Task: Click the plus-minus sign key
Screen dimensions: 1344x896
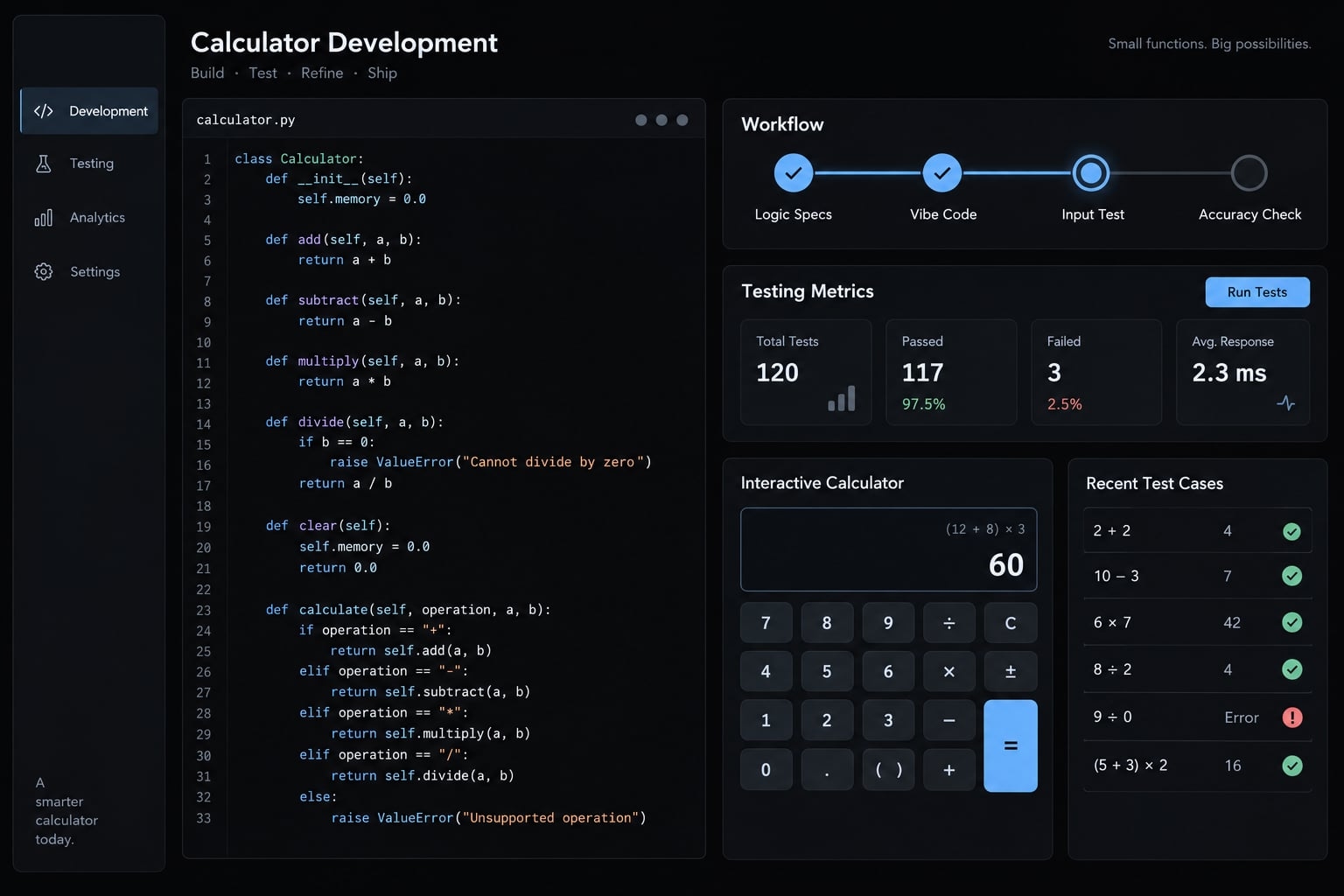Action: [x=1011, y=672]
